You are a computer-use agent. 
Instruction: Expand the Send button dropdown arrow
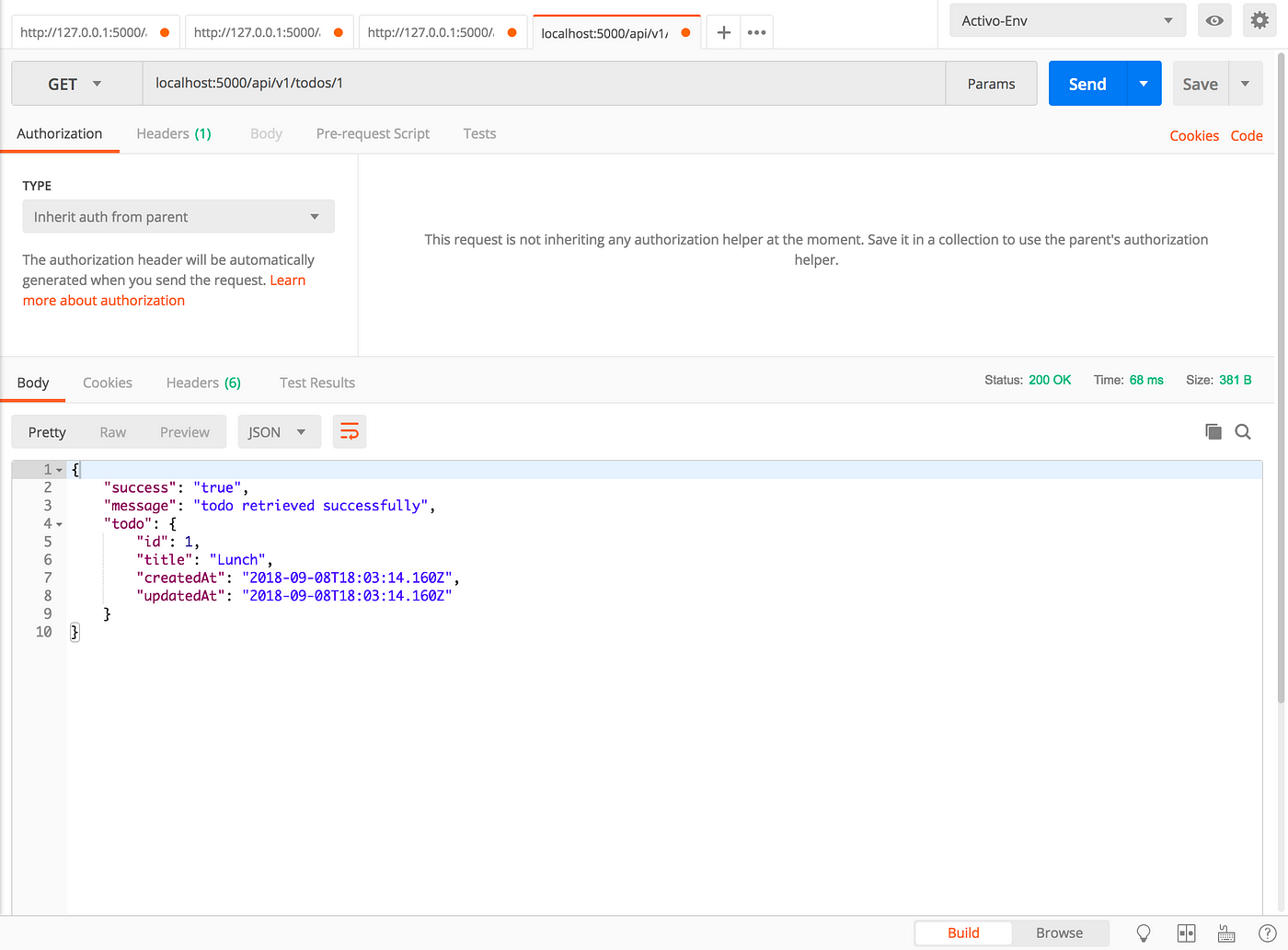1144,84
